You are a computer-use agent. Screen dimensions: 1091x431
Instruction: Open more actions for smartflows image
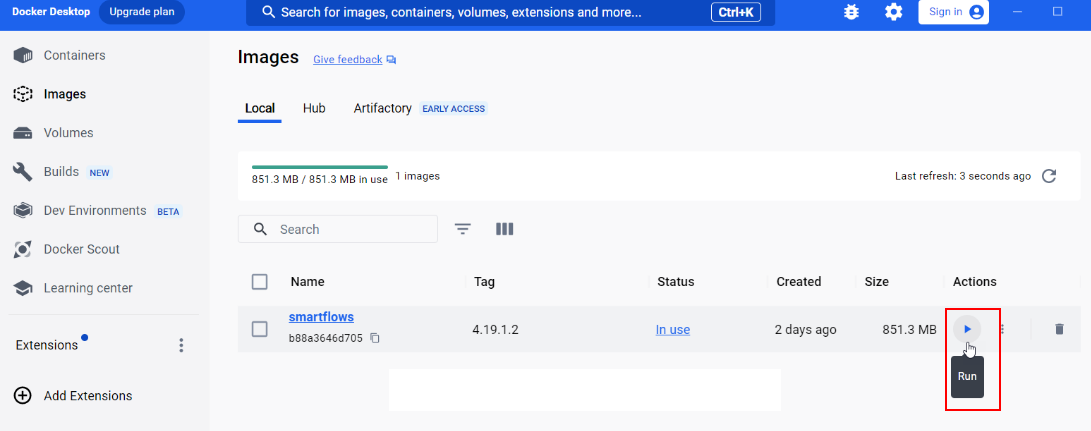click(1002, 329)
